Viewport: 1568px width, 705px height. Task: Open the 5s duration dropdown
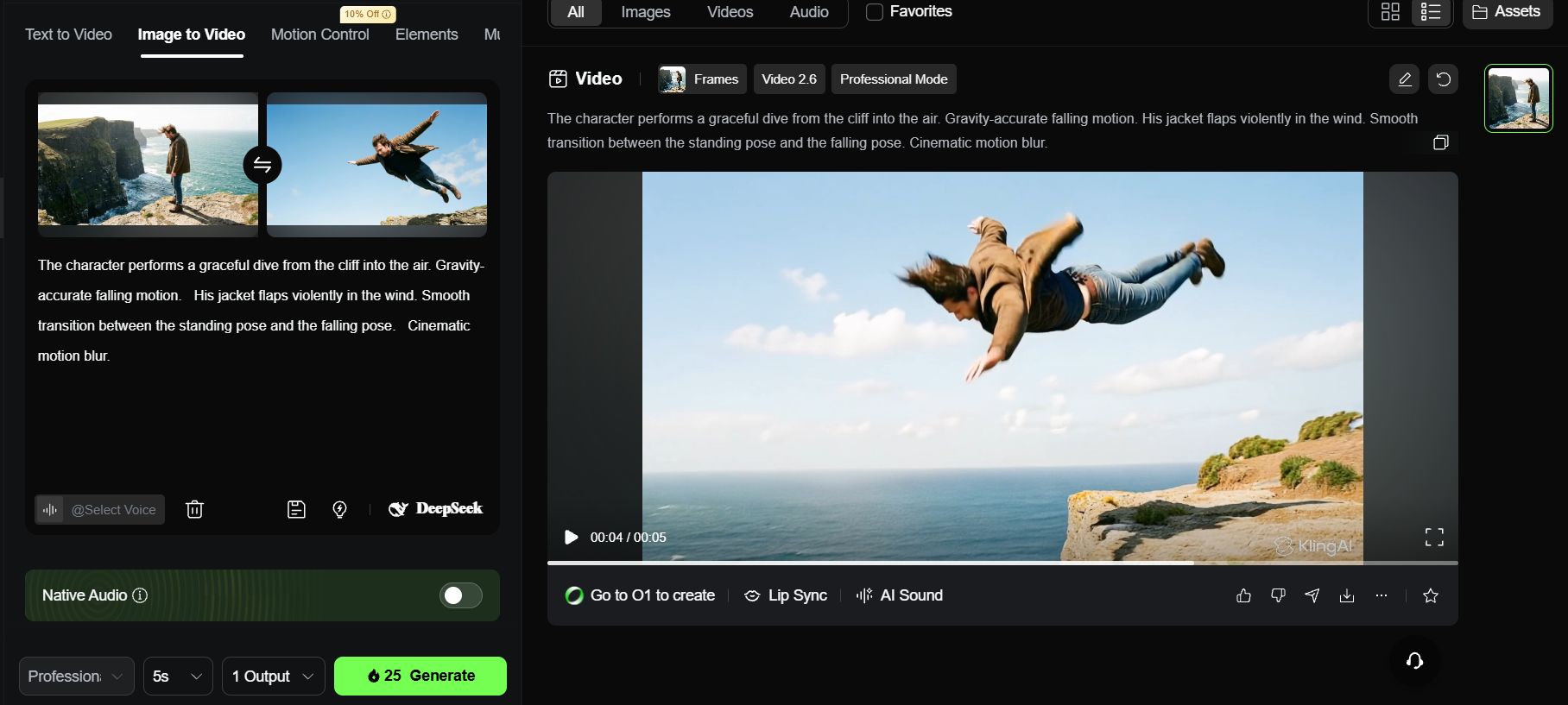[178, 677]
